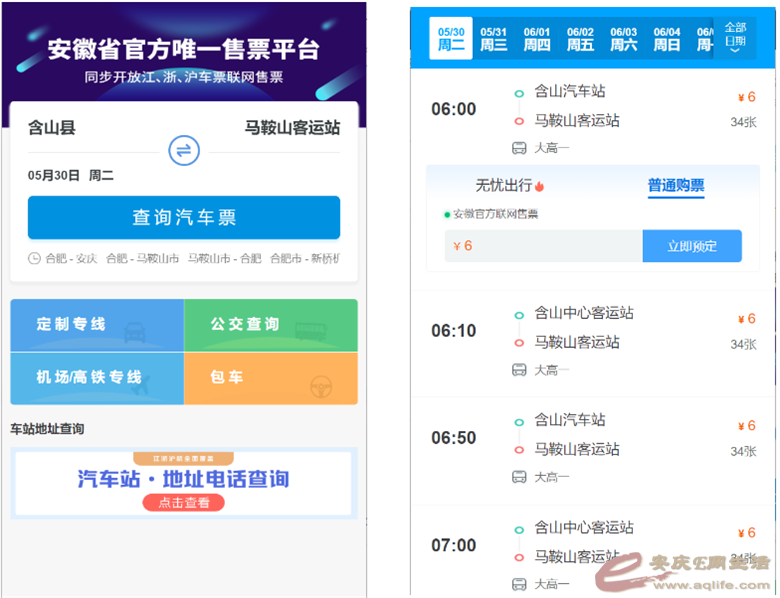Screen dimensions: 780x598
Task: Select the 05/31 周三 date tab
Action: [494, 39]
